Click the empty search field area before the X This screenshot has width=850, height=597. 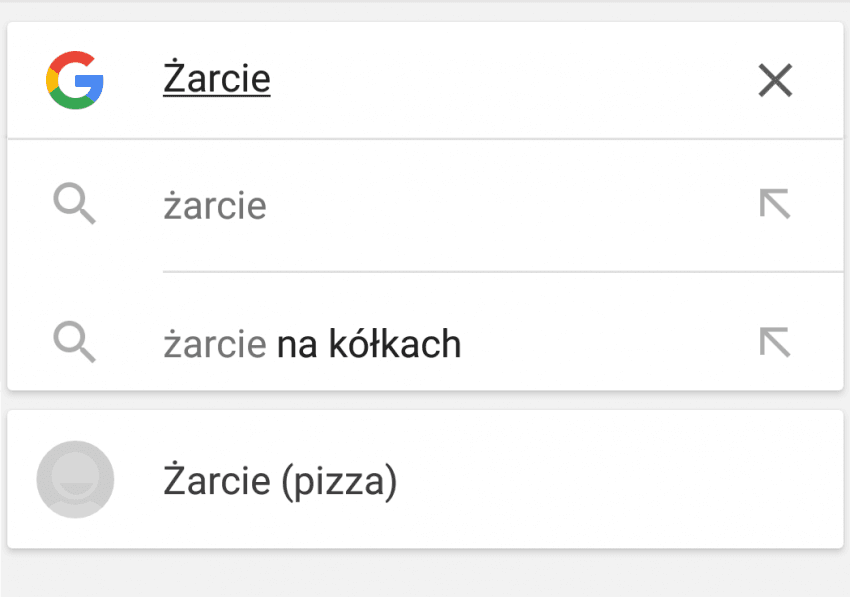[510, 80]
